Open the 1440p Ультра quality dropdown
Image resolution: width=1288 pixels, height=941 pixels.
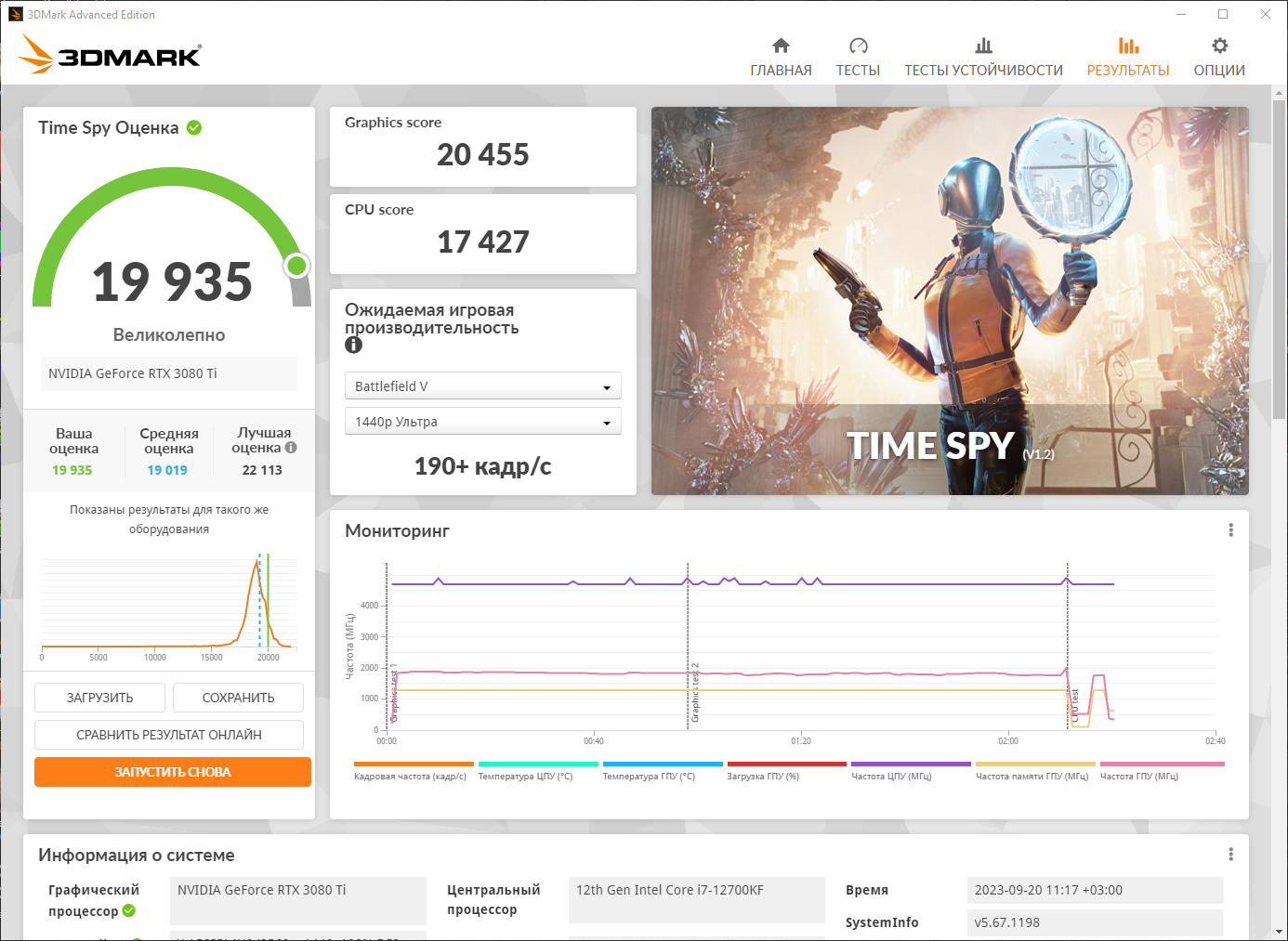tap(482, 421)
